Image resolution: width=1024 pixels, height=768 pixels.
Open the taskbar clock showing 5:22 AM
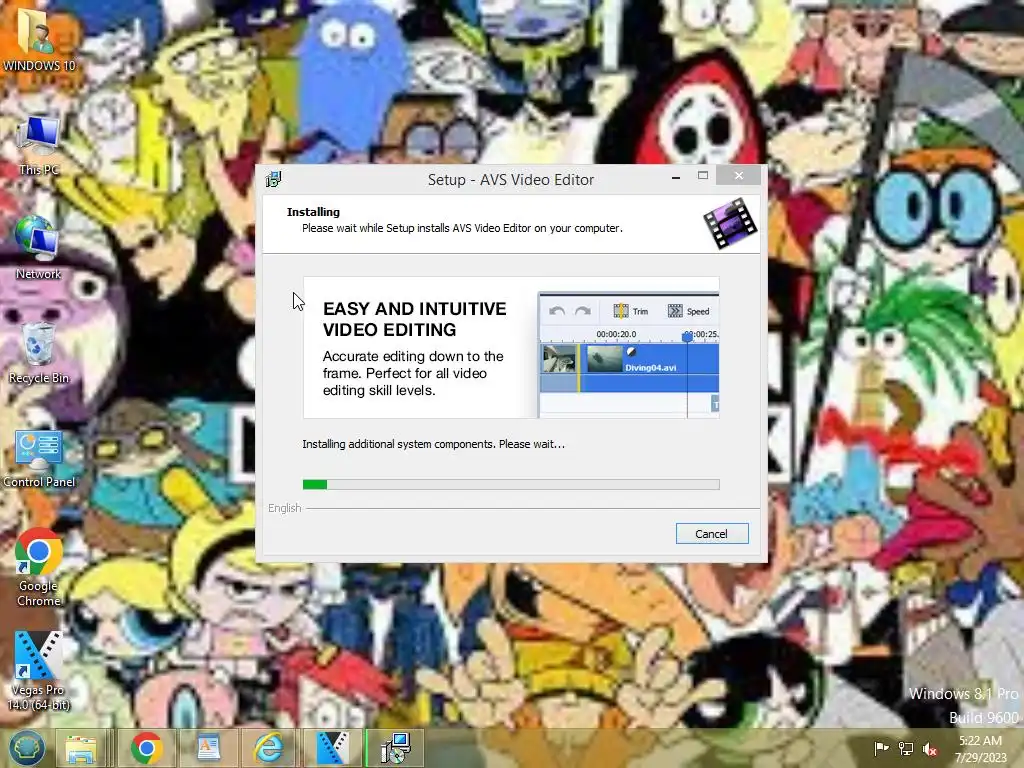click(x=980, y=749)
